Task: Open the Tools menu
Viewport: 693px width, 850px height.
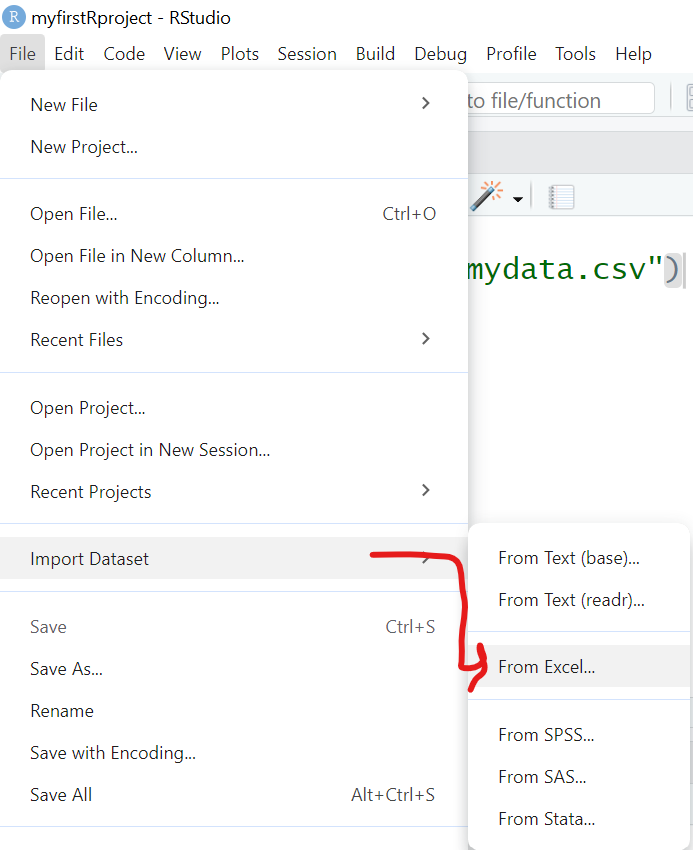Action: click(x=575, y=54)
